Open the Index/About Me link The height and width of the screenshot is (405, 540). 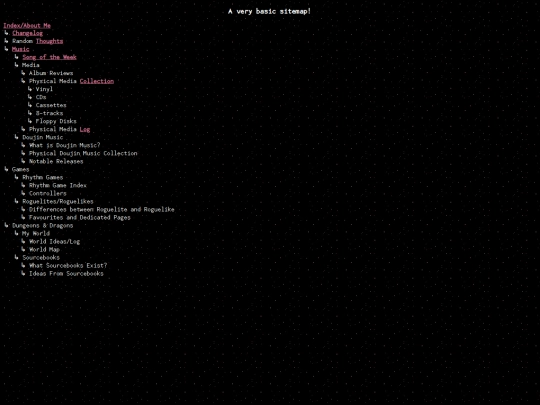[27, 25]
